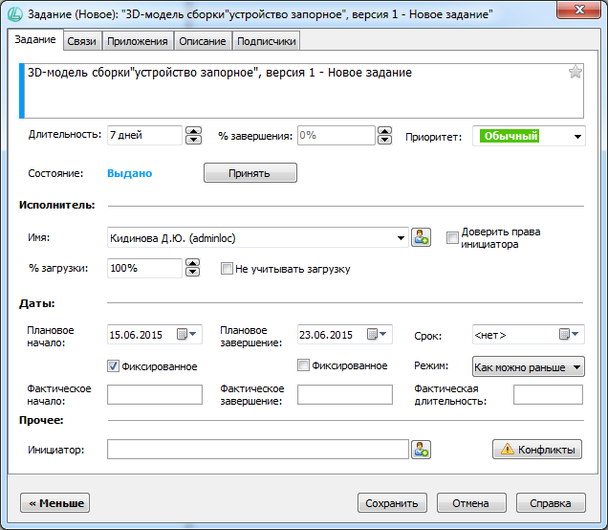Select the Обычный priority green swatch
The width and height of the screenshot is (608, 530).
510,136
